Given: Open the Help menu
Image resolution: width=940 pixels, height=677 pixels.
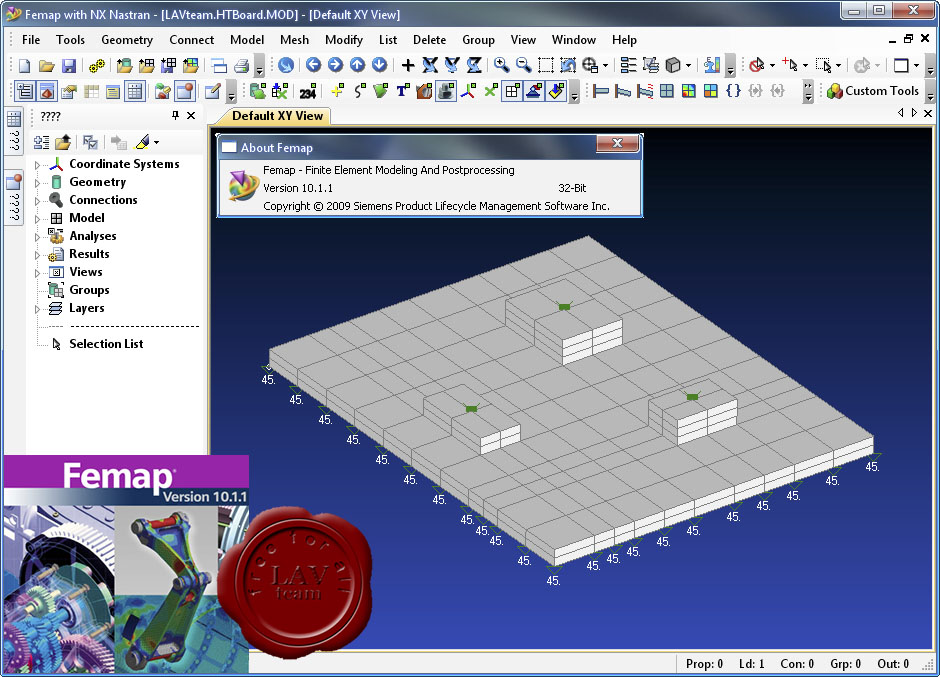Looking at the screenshot, I should [x=624, y=40].
